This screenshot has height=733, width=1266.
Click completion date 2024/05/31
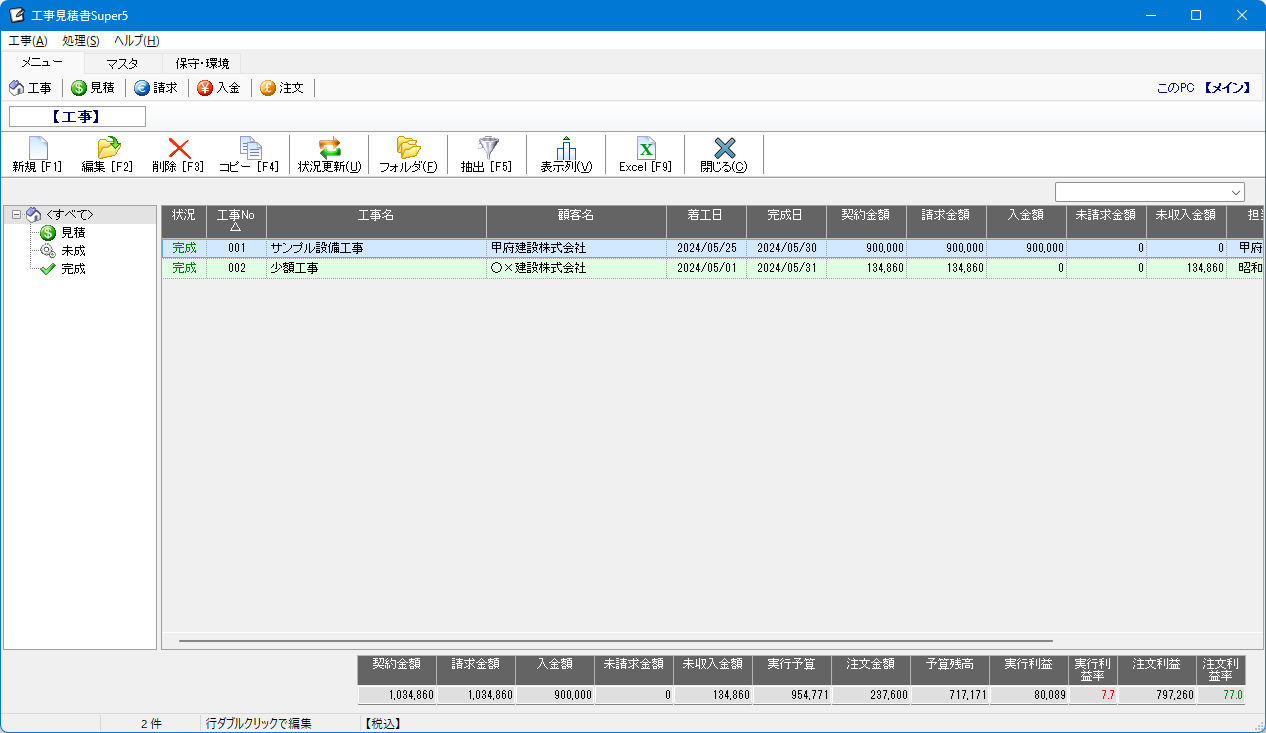[786, 268]
